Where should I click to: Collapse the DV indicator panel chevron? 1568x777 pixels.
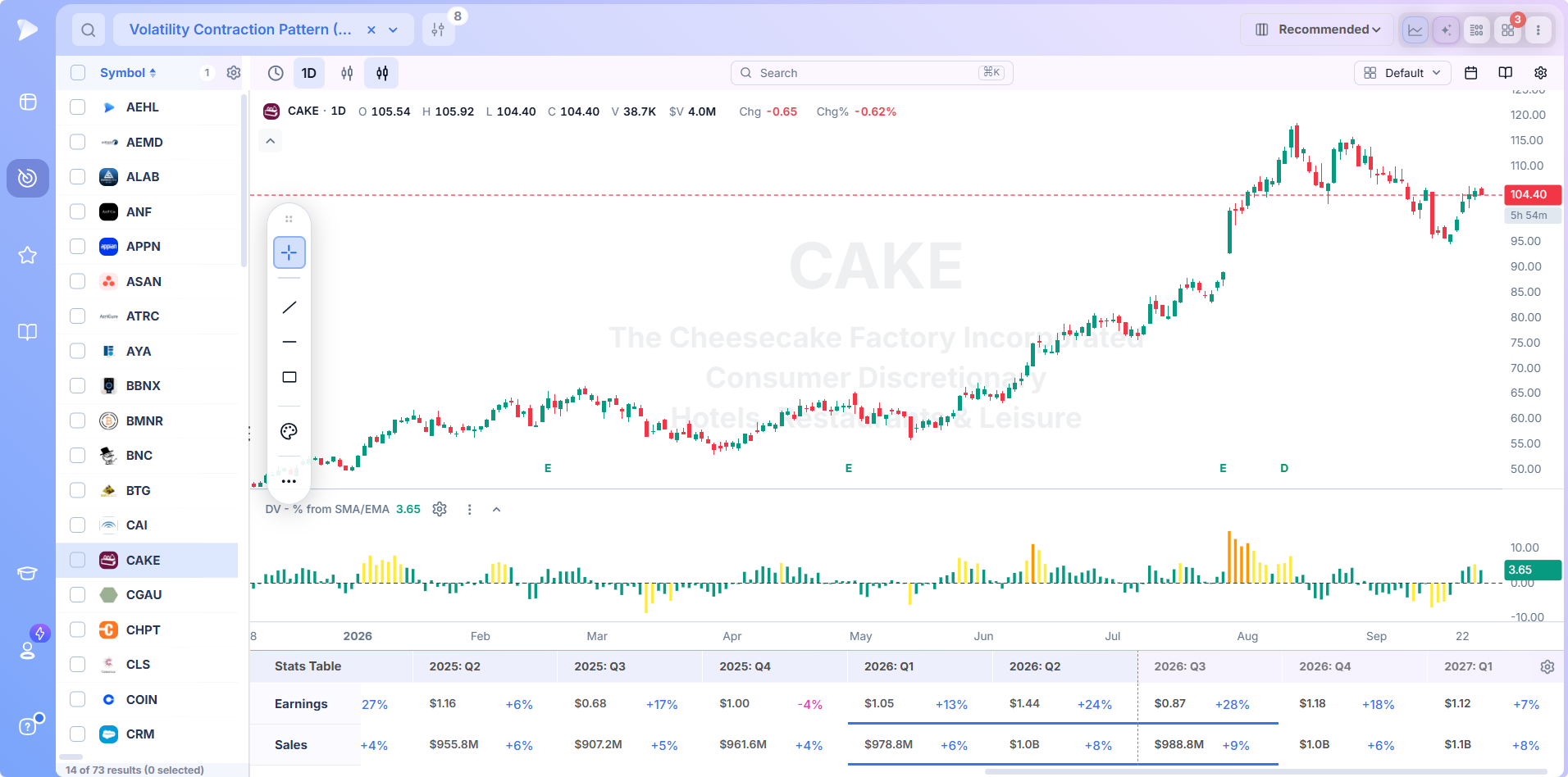[496, 509]
